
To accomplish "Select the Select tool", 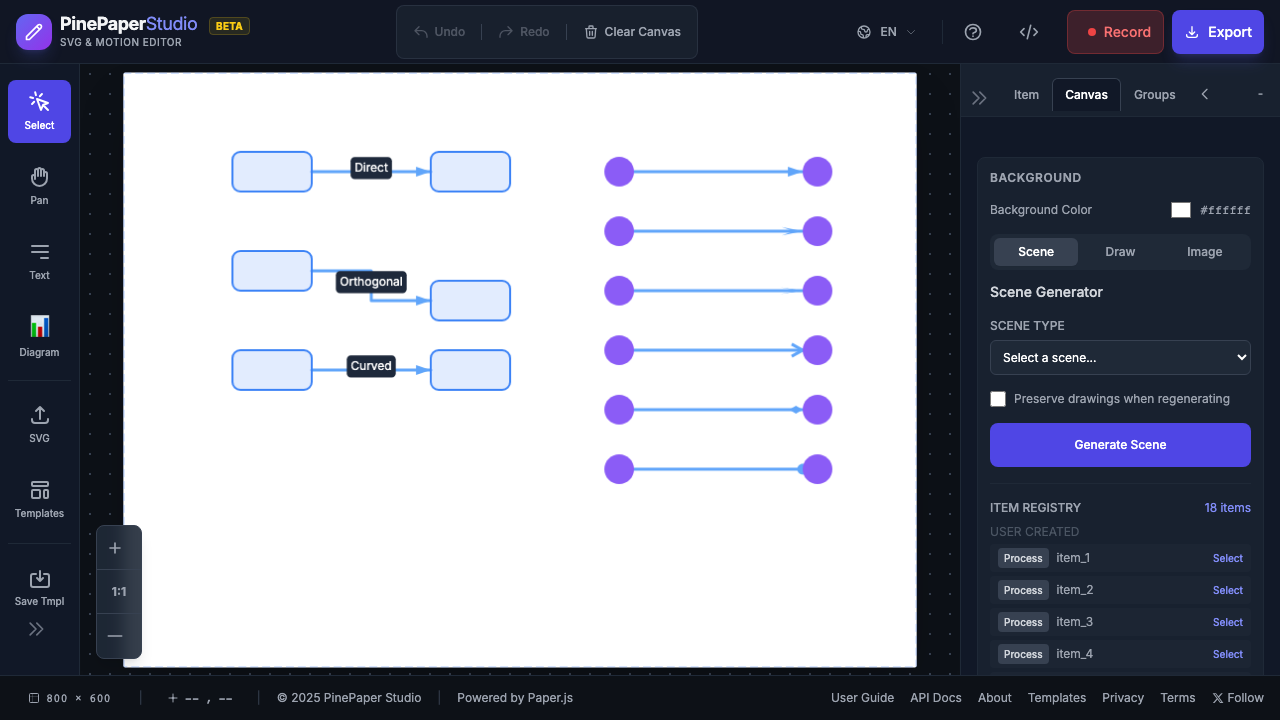I will point(39,111).
